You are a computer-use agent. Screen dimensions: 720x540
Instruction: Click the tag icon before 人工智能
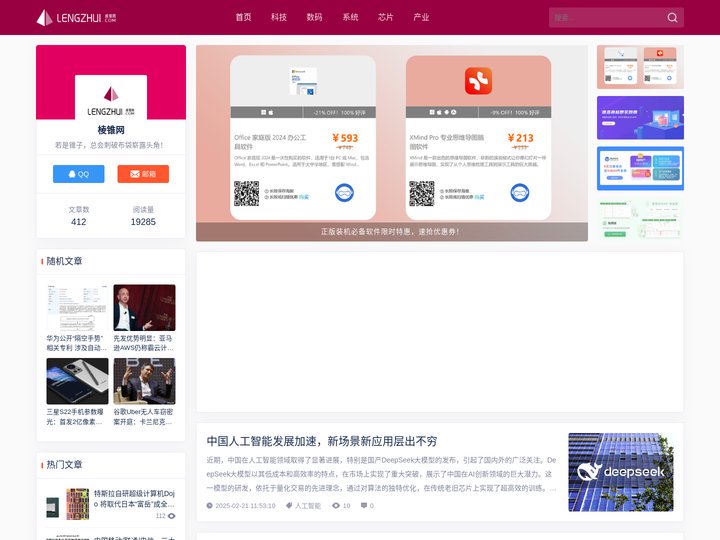point(289,506)
